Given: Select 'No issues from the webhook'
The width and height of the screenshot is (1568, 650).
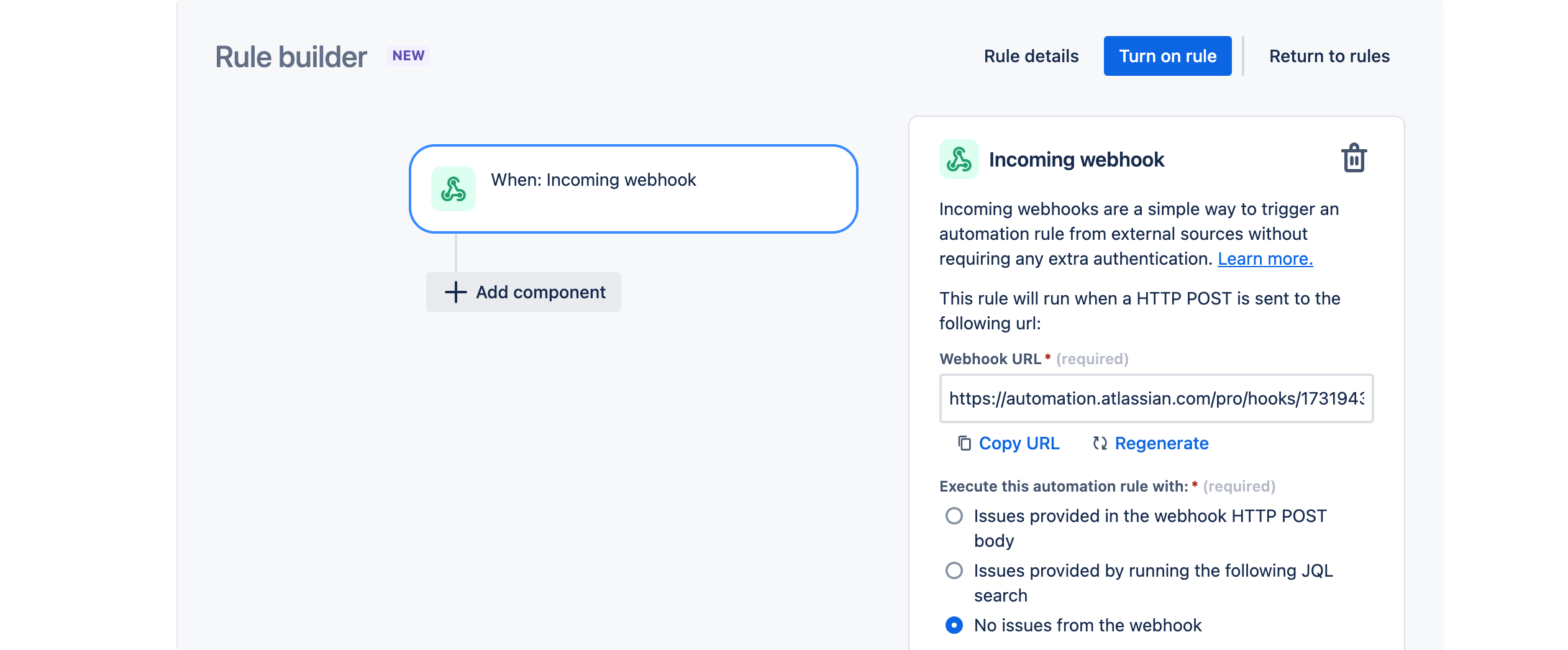Looking at the screenshot, I should pos(954,625).
